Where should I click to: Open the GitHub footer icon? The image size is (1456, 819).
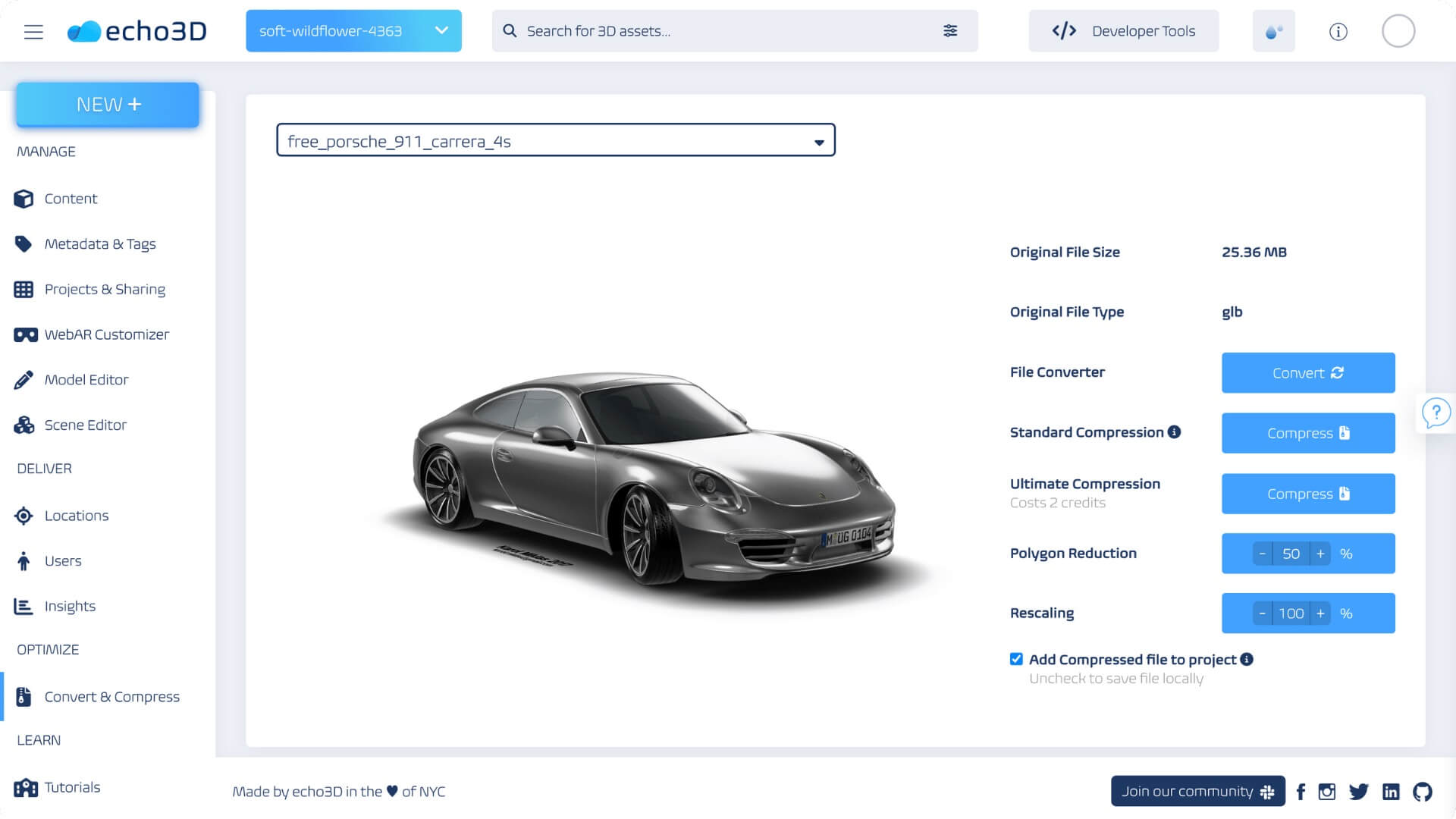tap(1423, 792)
